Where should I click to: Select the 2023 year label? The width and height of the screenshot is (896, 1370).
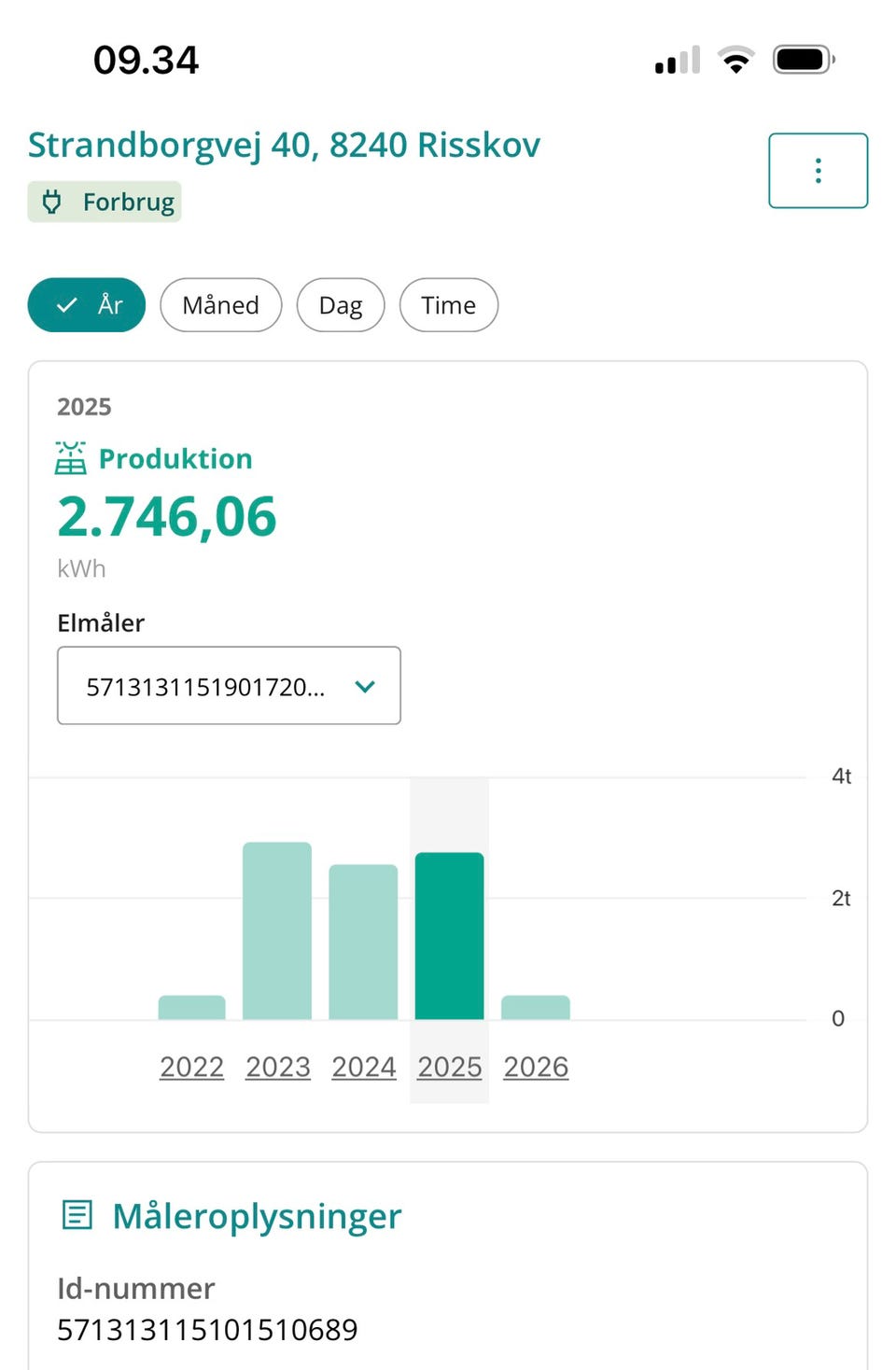tap(277, 1066)
